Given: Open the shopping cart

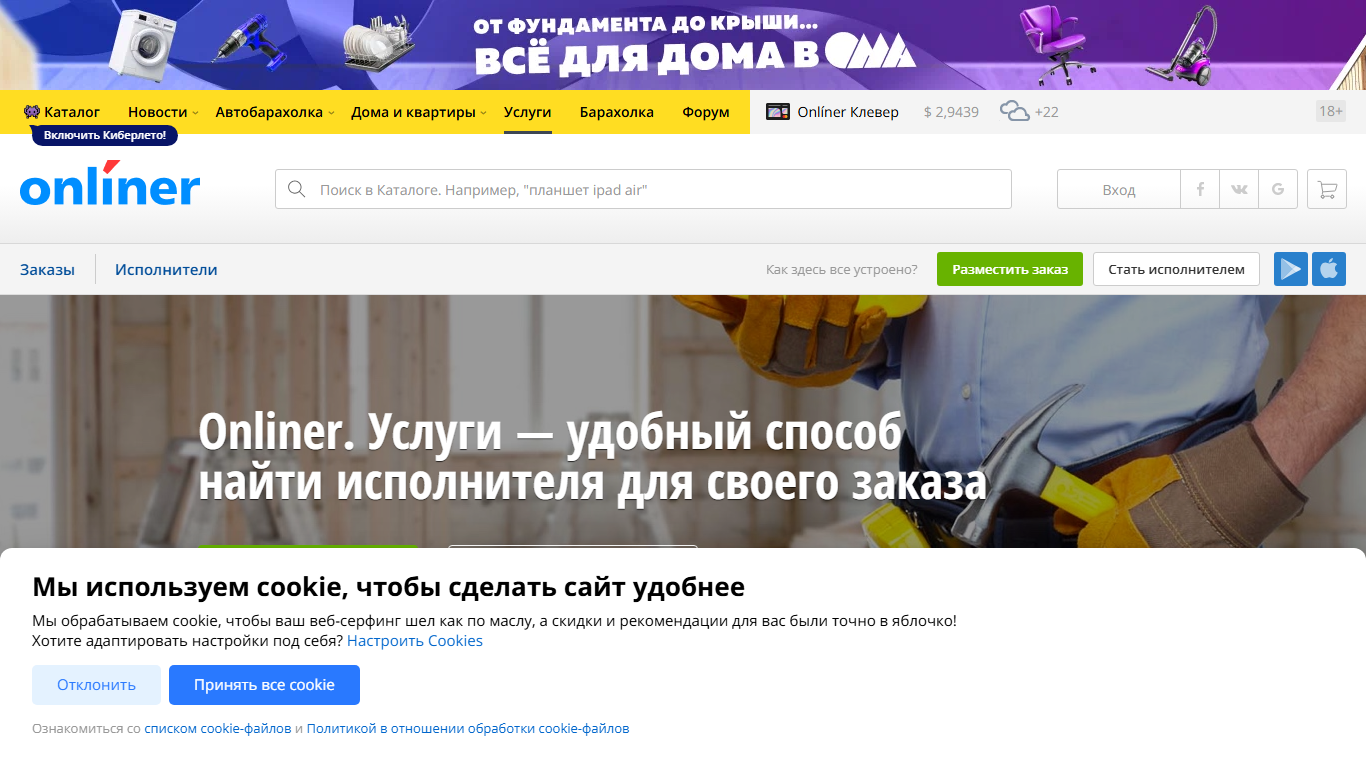Looking at the screenshot, I should [x=1327, y=189].
